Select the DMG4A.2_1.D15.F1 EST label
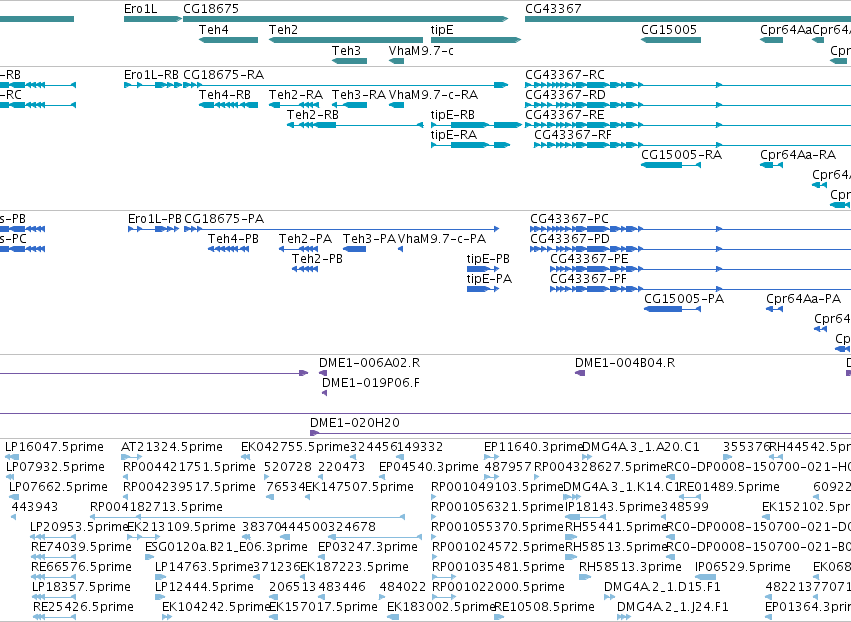This screenshot has height=622, width=851. (x=662, y=587)
